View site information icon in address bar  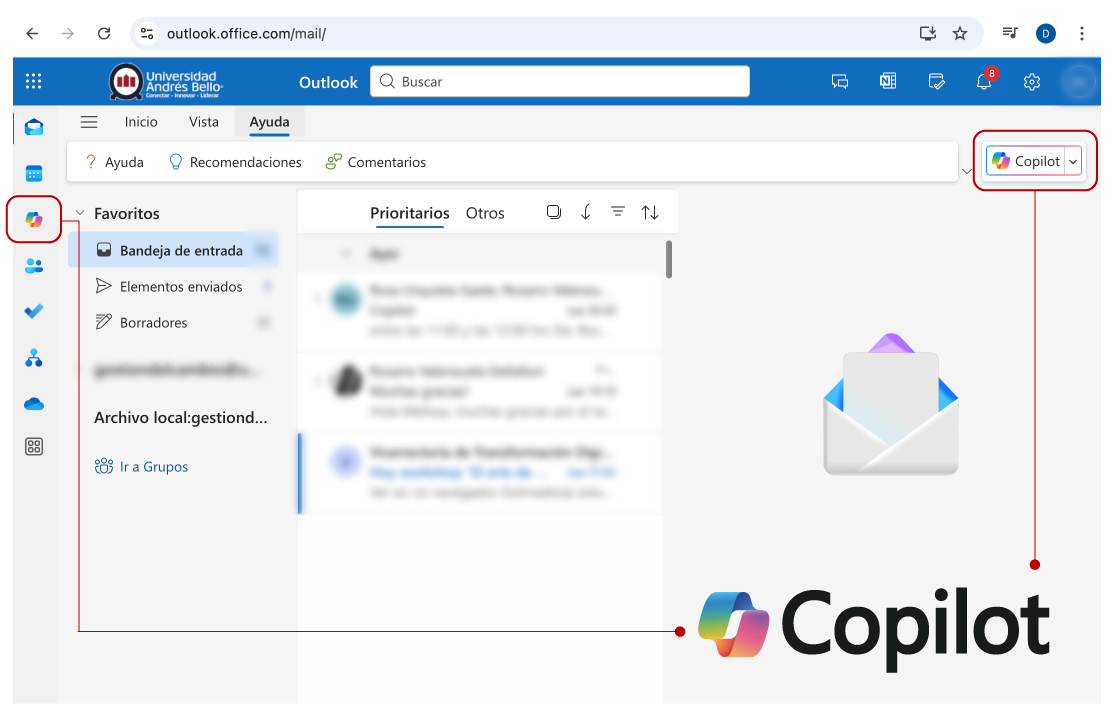[x=146, y=33]
